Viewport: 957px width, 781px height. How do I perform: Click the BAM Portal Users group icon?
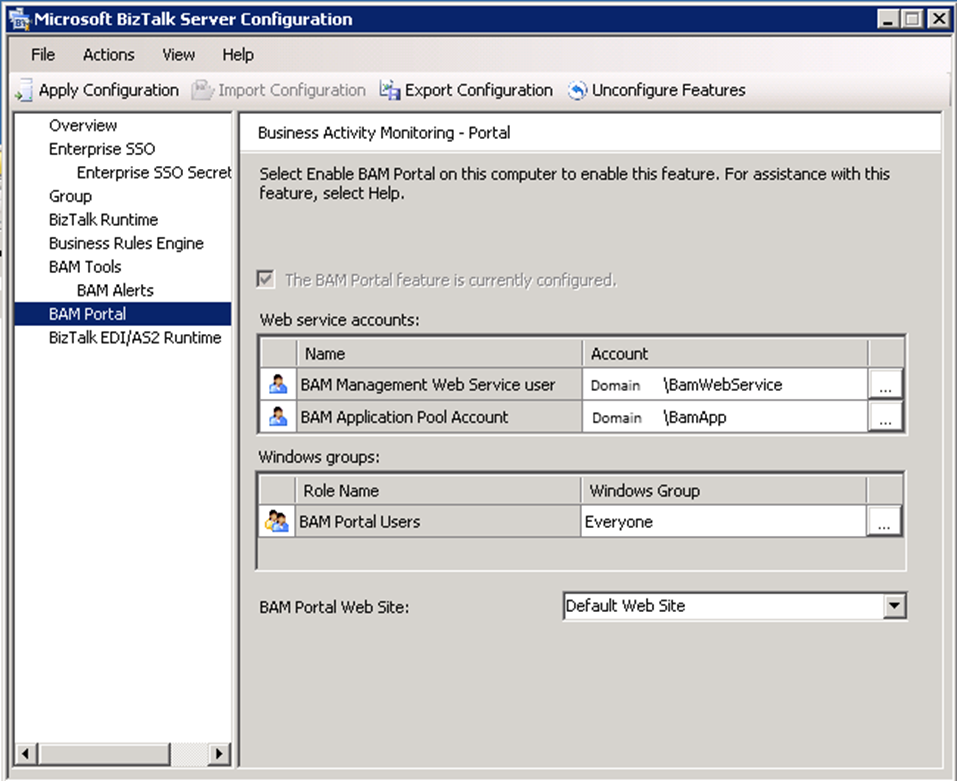(x=276, y=521)
